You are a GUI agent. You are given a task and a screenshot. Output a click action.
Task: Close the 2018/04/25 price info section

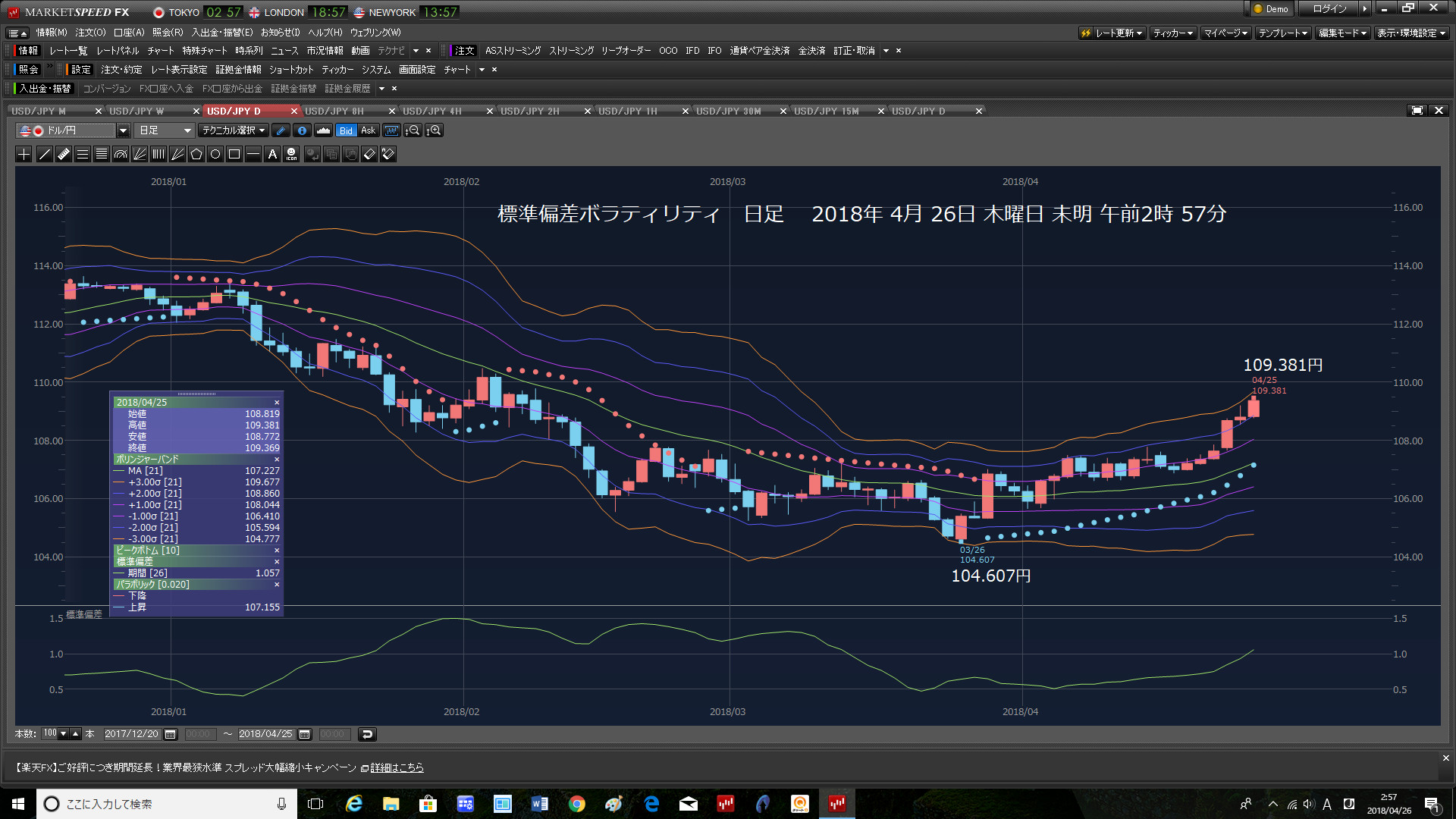pyautogui.click(x=277, y=403)
